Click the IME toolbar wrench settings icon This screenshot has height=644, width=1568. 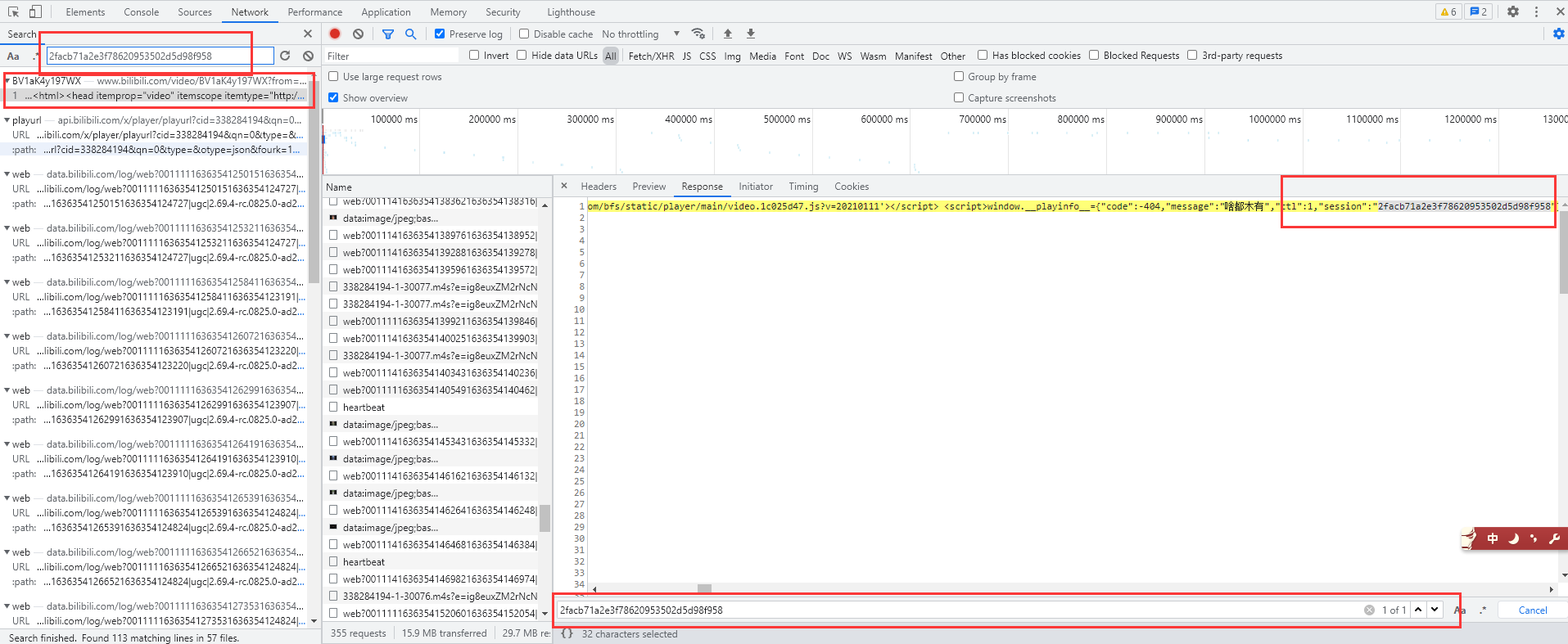pyautogui.click(x=1554, y=538)
